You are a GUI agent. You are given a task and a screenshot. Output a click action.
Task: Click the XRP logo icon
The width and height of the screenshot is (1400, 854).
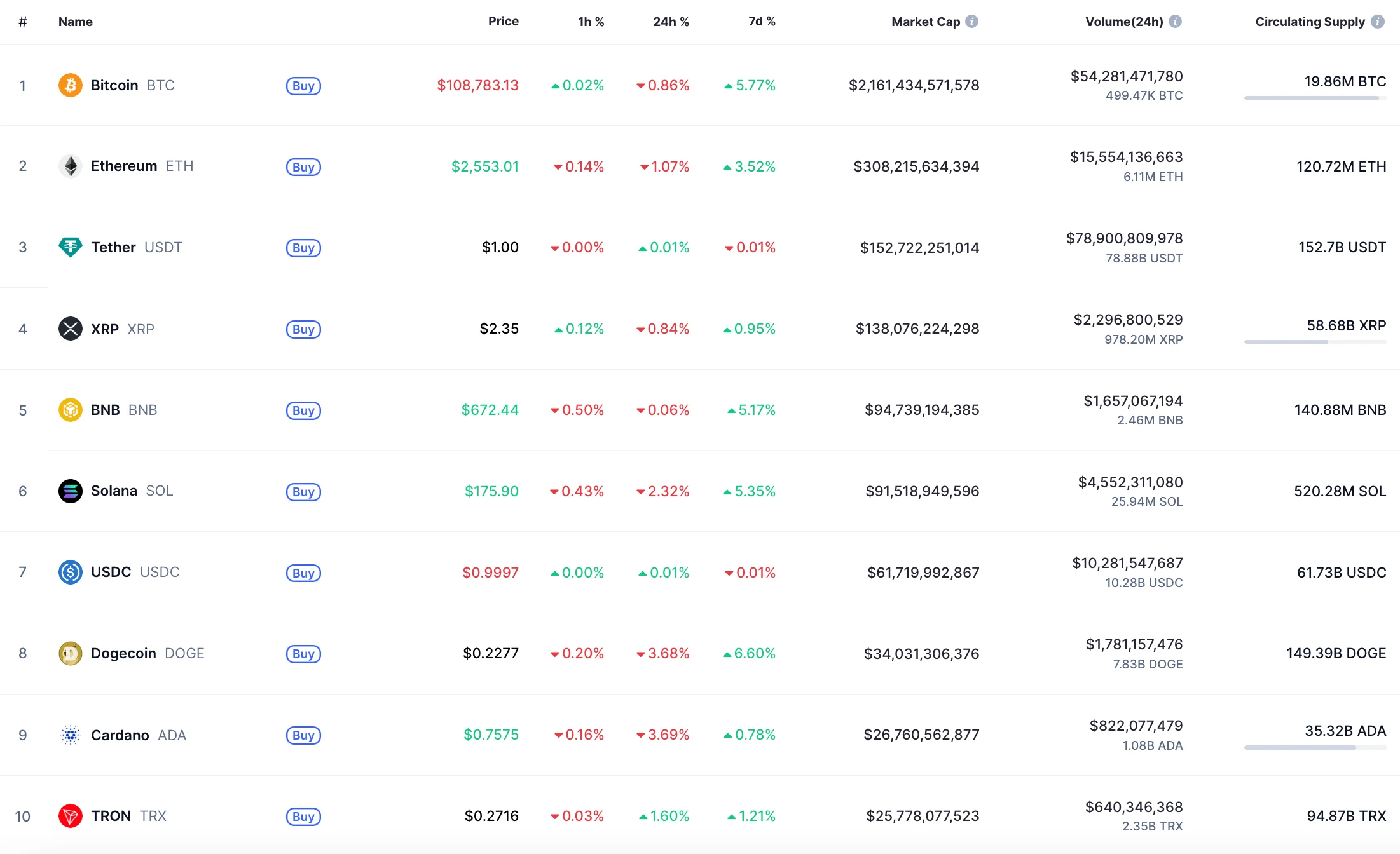[x=71, y=329]
